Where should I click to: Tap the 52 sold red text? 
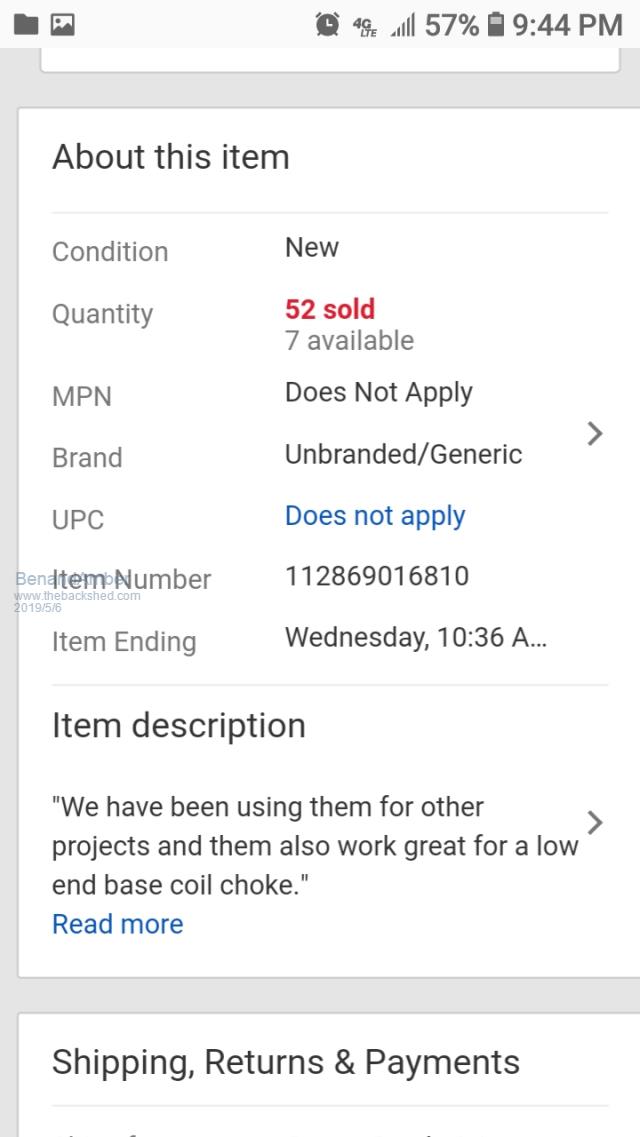pos(330,309)
